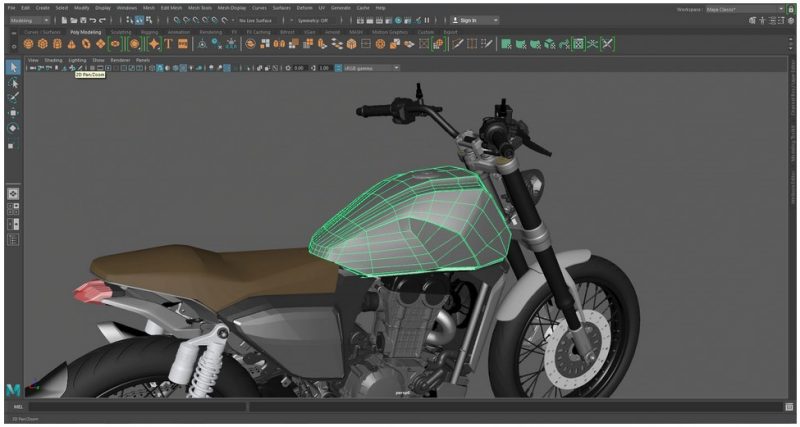
Task: Click the SVG tool shelf icon
Action: (183, 44)
